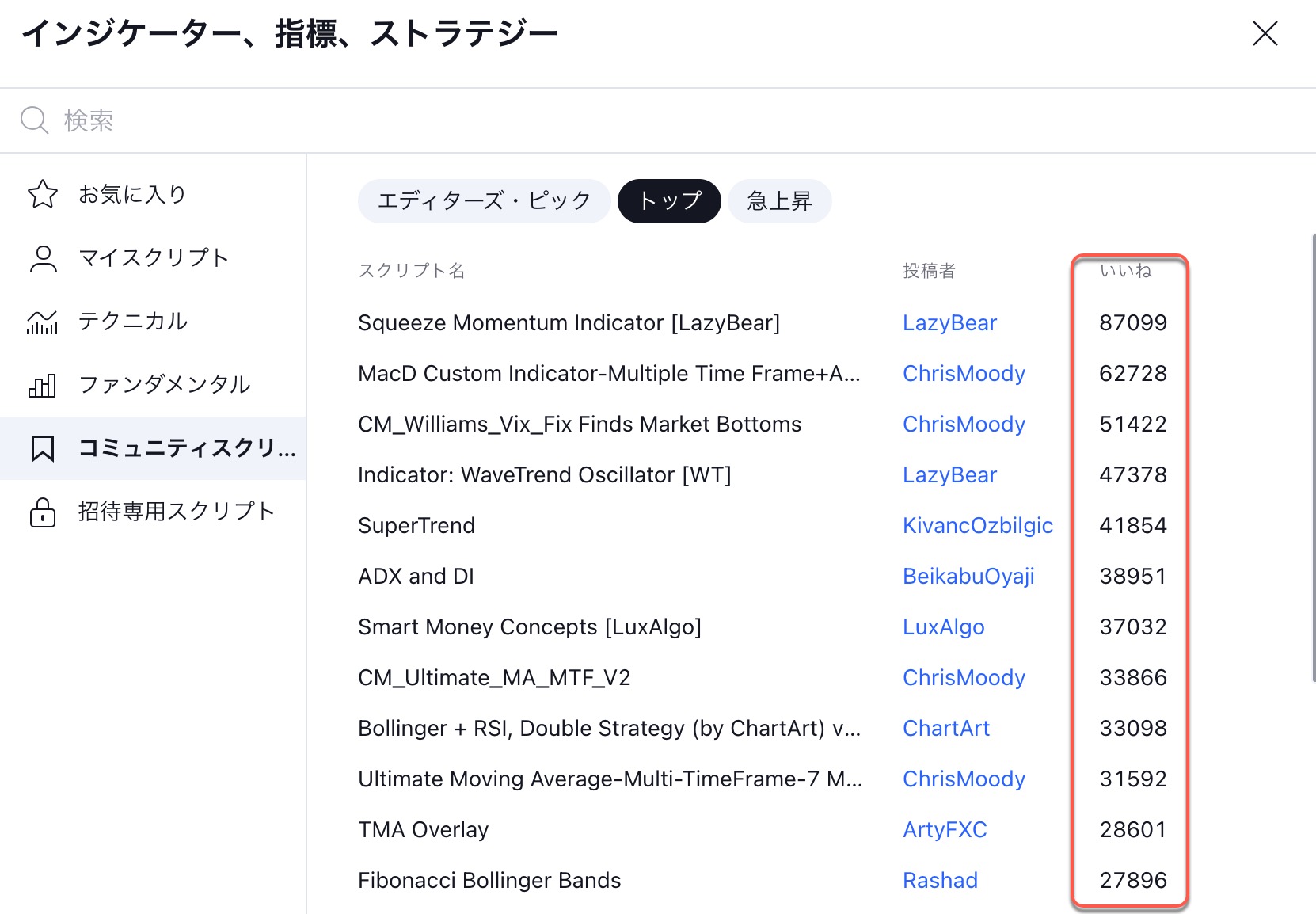Click the 31592 likes count
This screenshot has width=1316, height=914.
click(x=1133, y=779)
